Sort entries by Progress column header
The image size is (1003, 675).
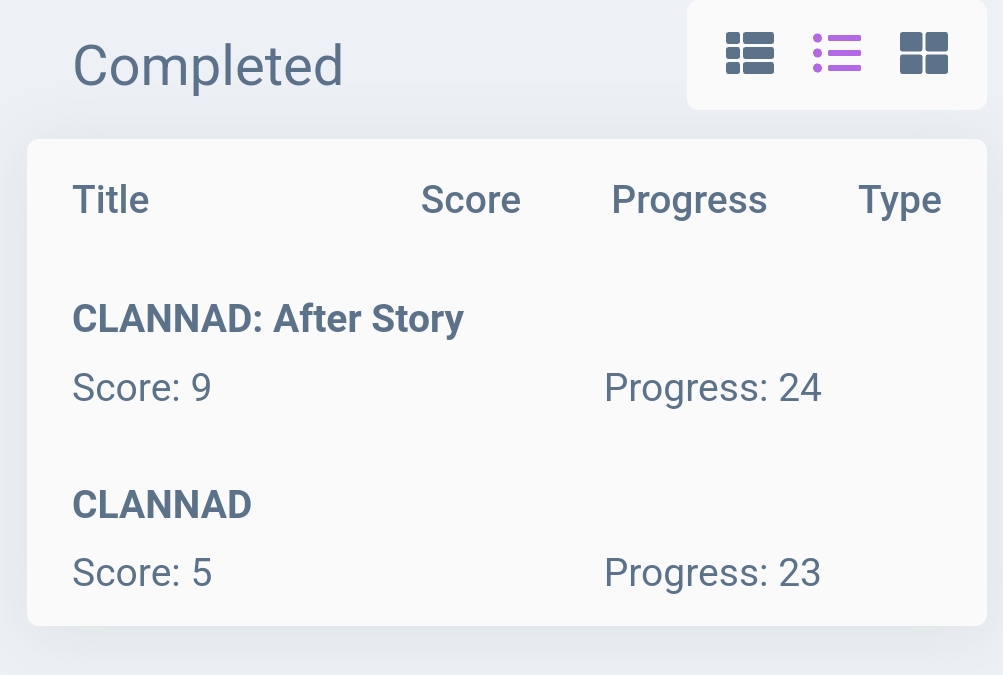[689, 200]
